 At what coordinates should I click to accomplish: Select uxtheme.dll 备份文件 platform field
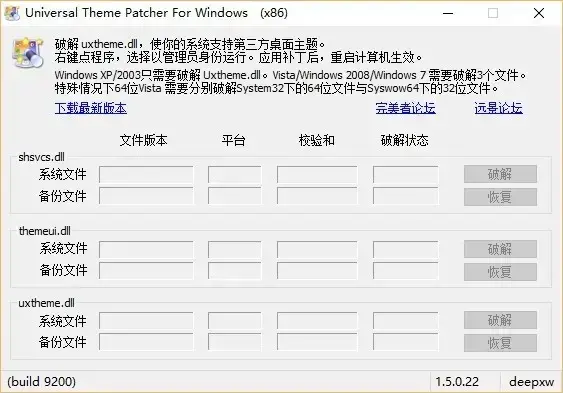(x=234, y=342)
